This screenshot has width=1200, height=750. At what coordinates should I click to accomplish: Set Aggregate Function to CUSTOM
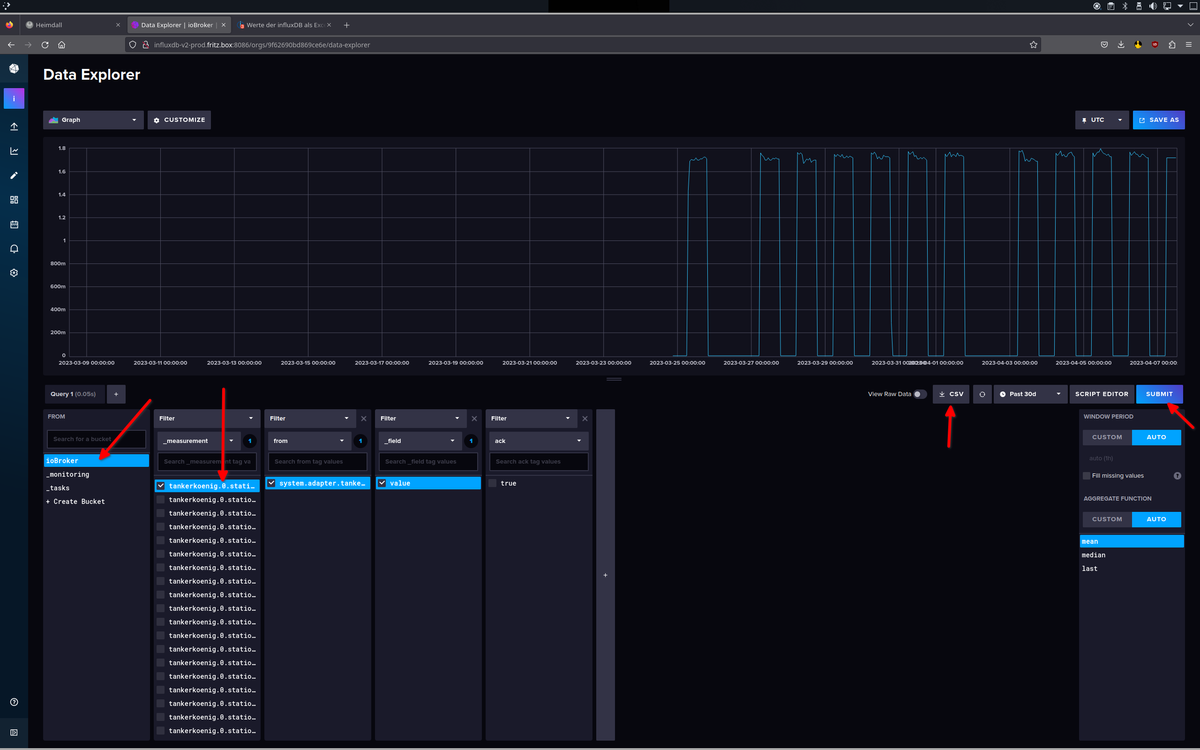click(x=1107, y=519)
